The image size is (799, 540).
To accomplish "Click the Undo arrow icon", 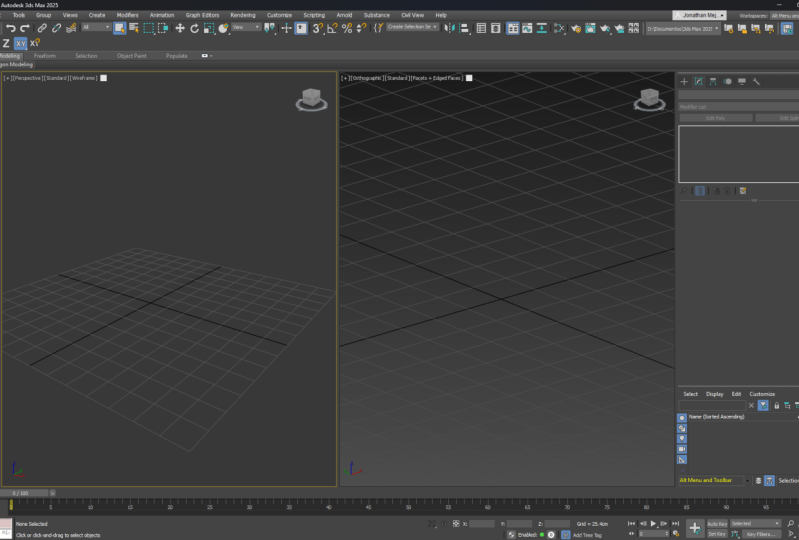I will [11, 29].
